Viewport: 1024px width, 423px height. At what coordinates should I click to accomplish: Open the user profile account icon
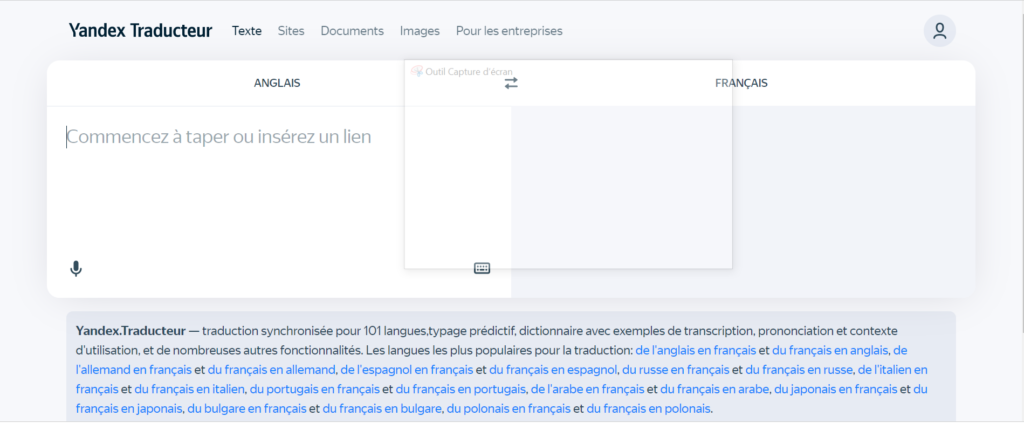pyautogui.click(x=939, y=31)
